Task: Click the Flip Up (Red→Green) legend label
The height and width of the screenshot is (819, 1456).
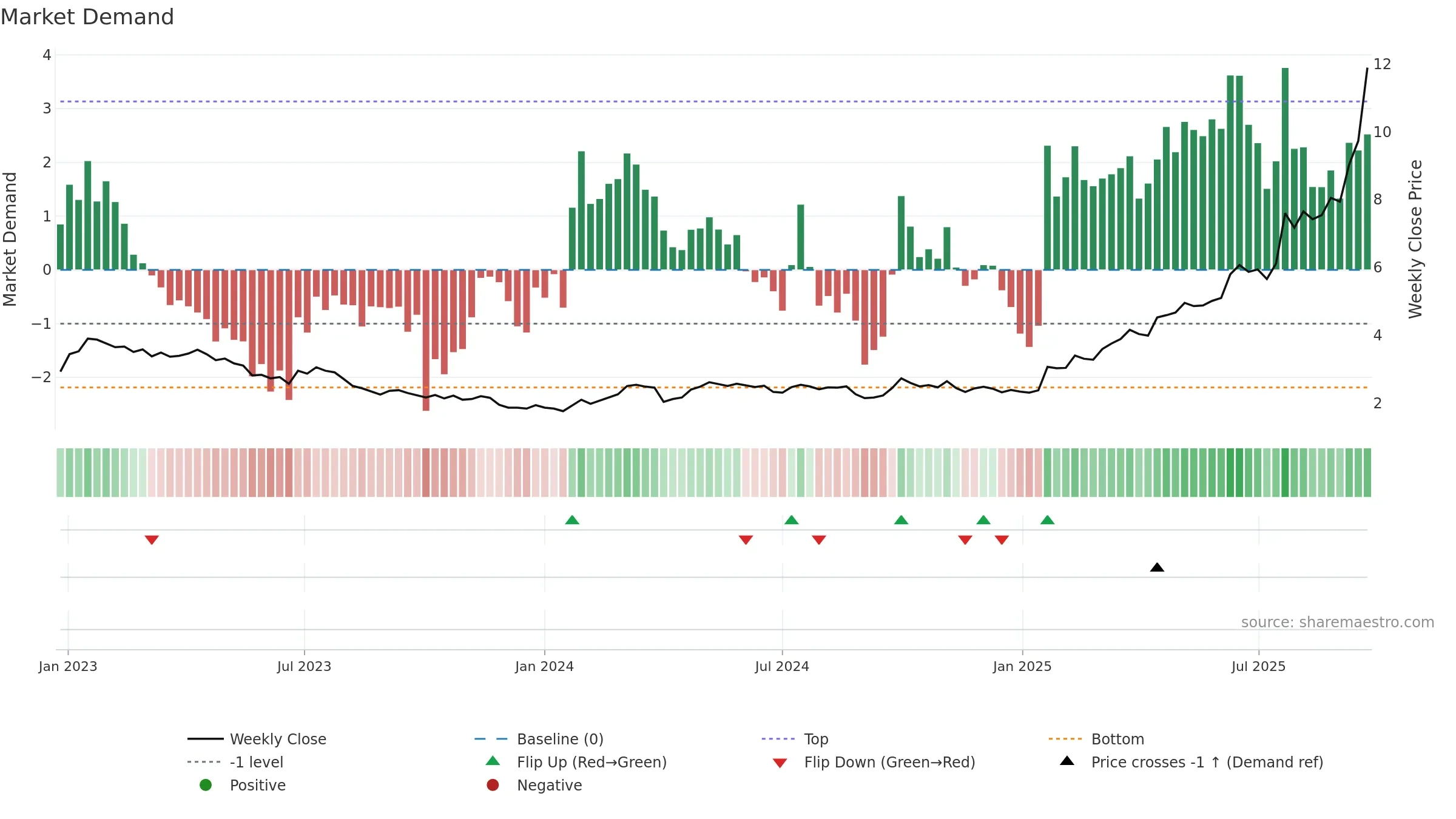Action: point(591,762)
